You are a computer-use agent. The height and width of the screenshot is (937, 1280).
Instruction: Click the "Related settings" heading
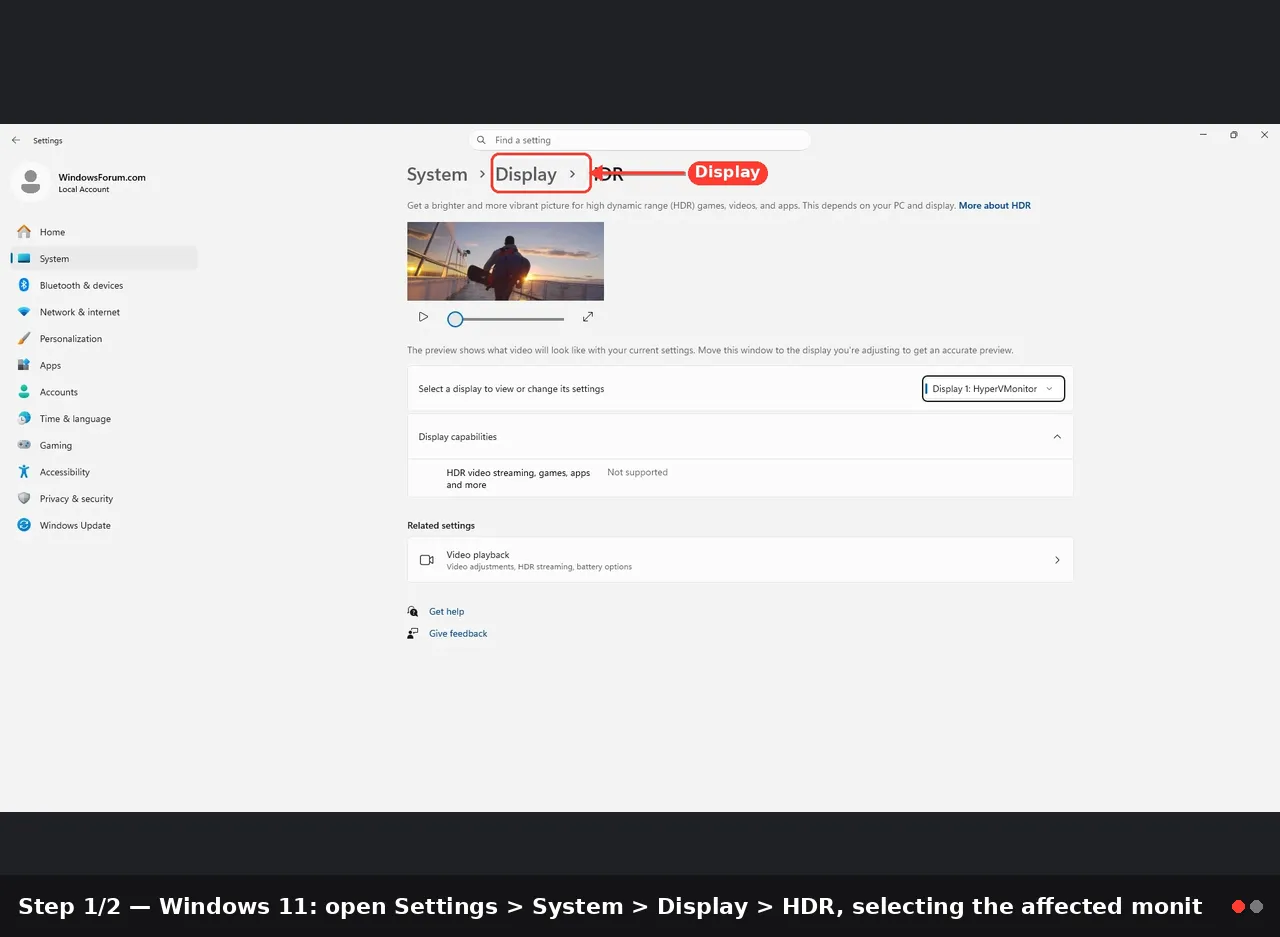pos(441,525)
